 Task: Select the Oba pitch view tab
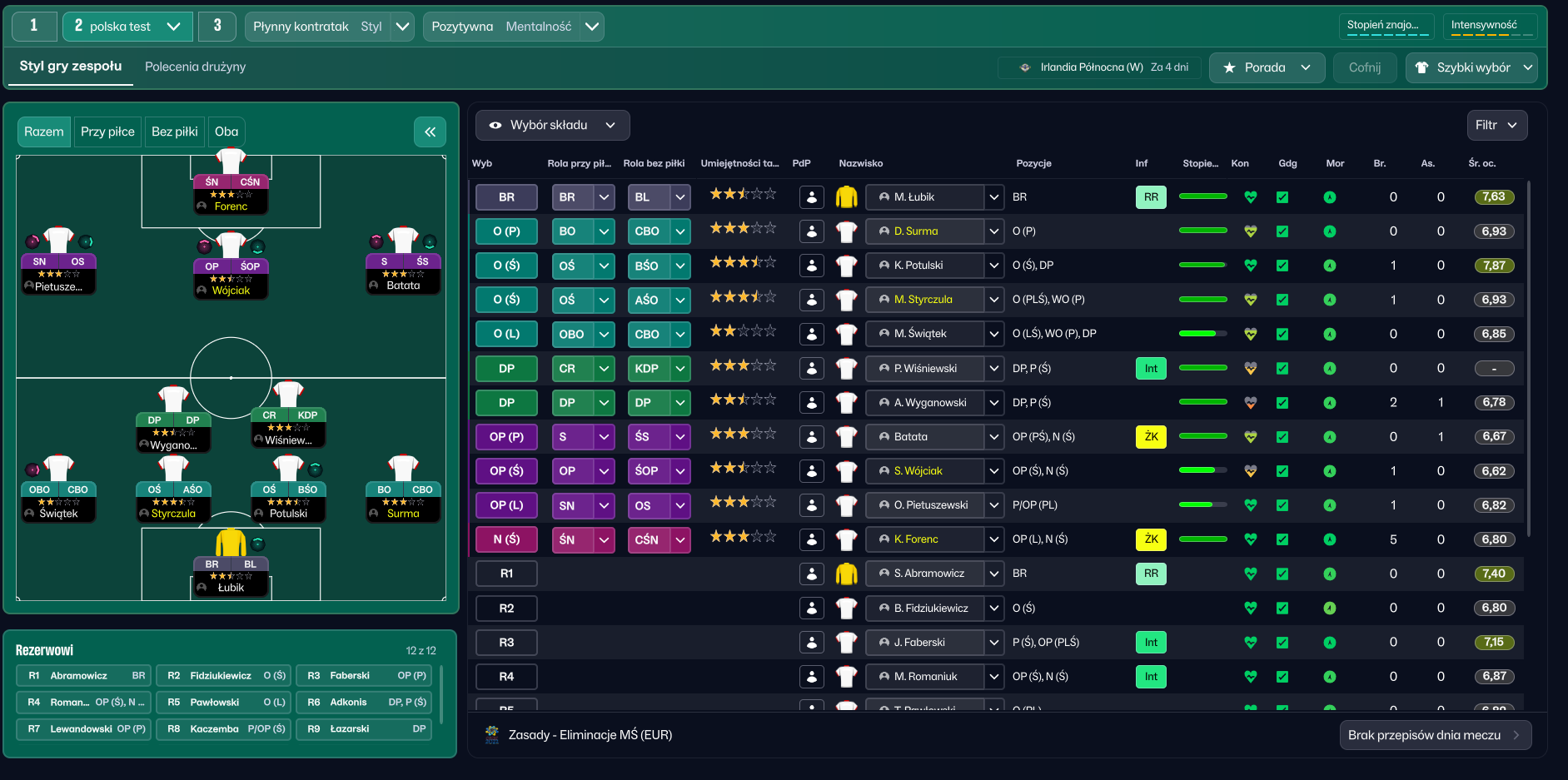coord(226,132)
